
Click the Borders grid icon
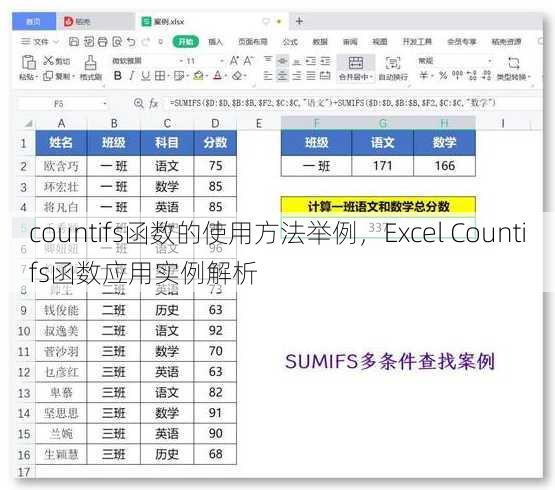pyautogui.click(x=160, y=75)
